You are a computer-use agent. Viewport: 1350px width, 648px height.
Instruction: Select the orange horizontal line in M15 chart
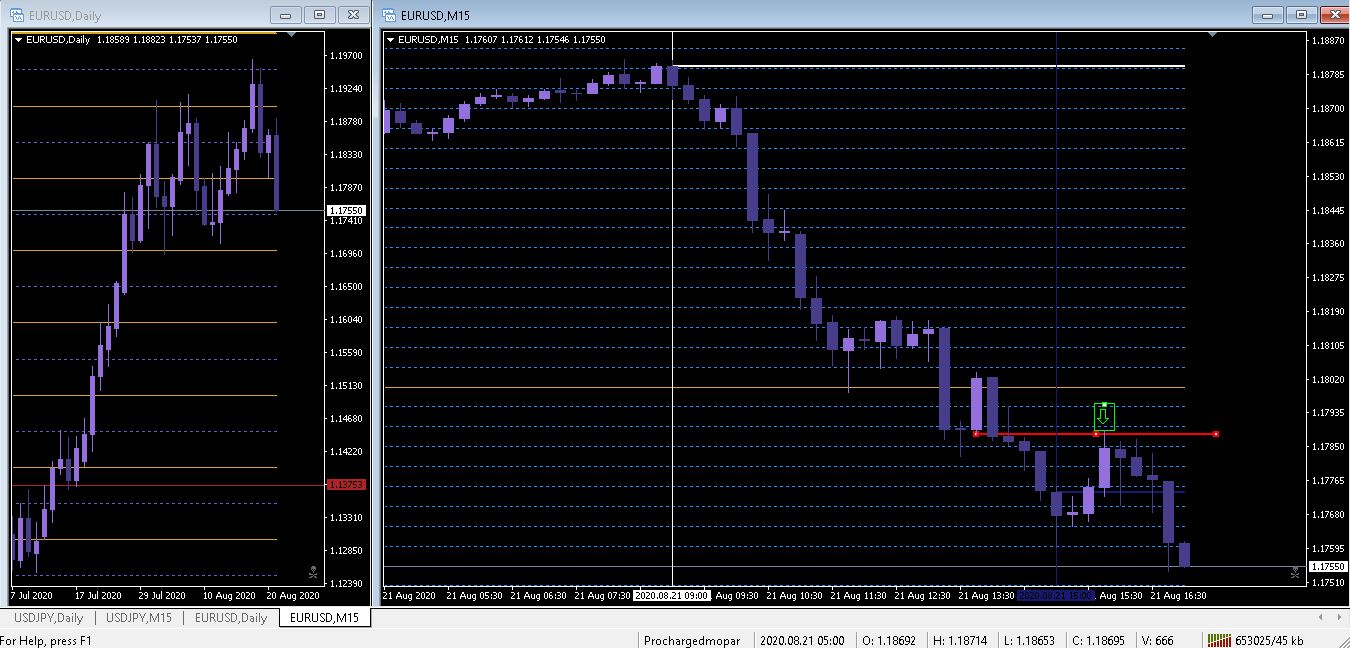click(x=784, y=387)
